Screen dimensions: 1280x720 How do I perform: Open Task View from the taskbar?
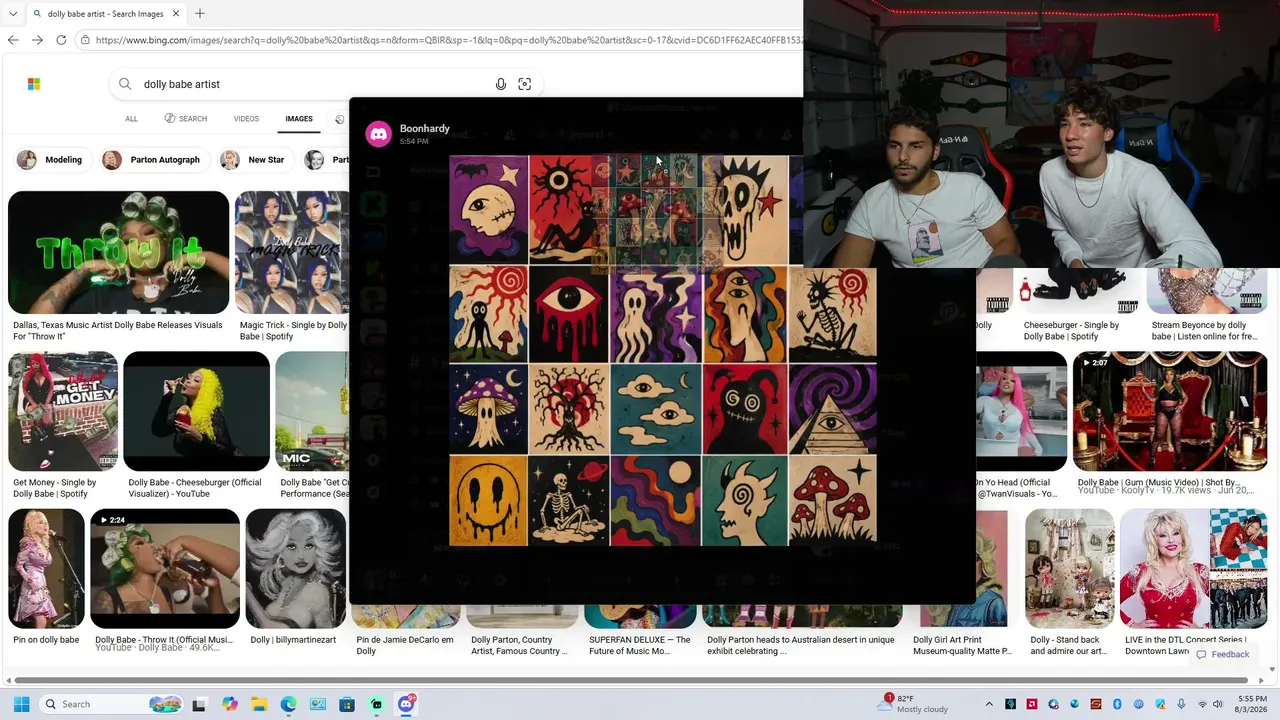click(x=199, y=704)
